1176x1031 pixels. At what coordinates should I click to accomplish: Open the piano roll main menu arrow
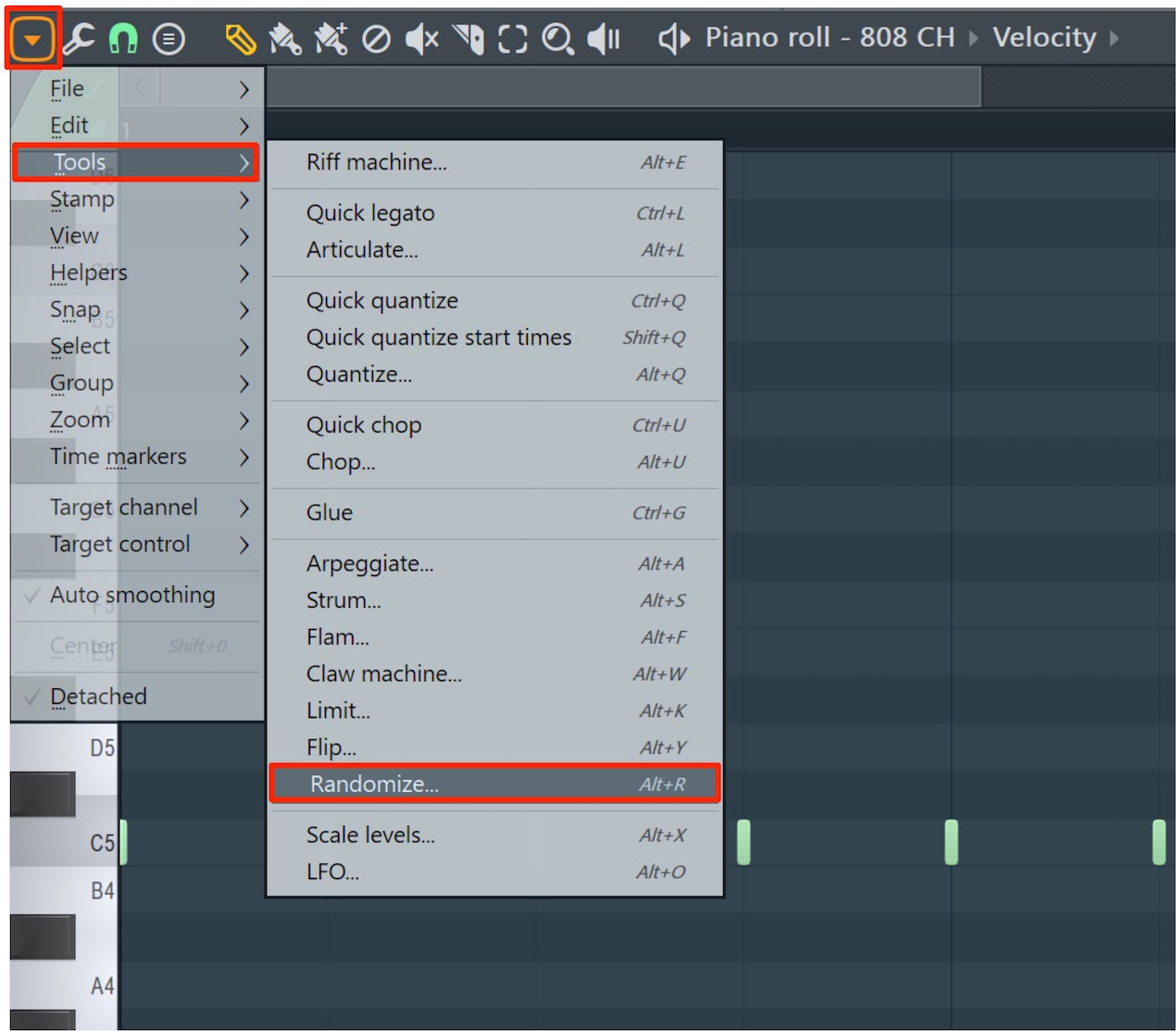pyautogui.click(x=32, y=39)
